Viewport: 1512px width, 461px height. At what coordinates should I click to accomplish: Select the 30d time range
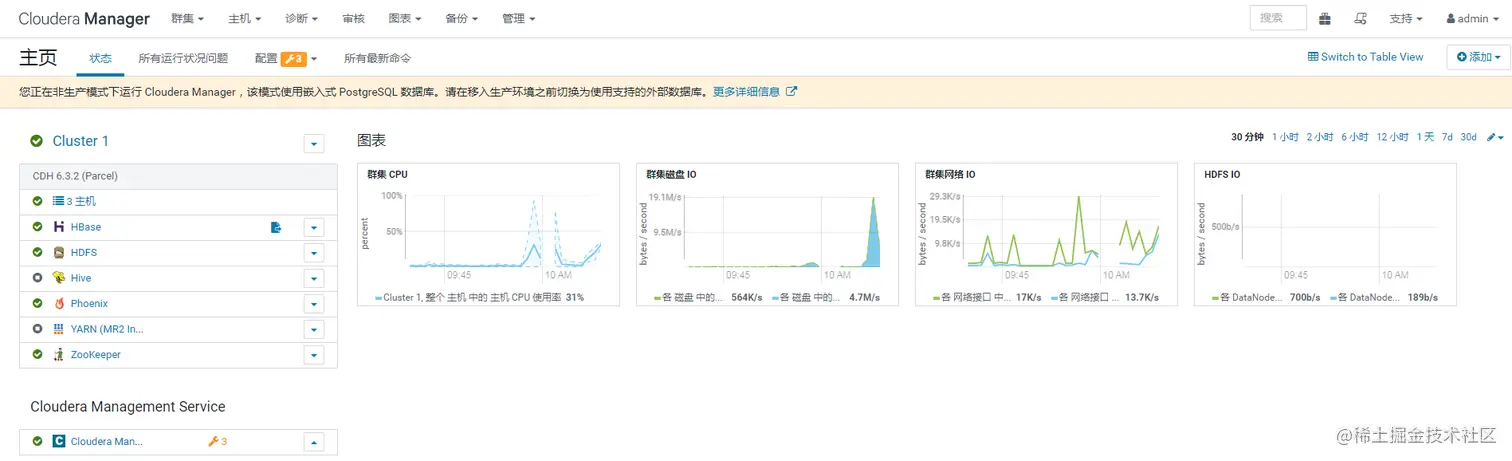pos(1468,137)
